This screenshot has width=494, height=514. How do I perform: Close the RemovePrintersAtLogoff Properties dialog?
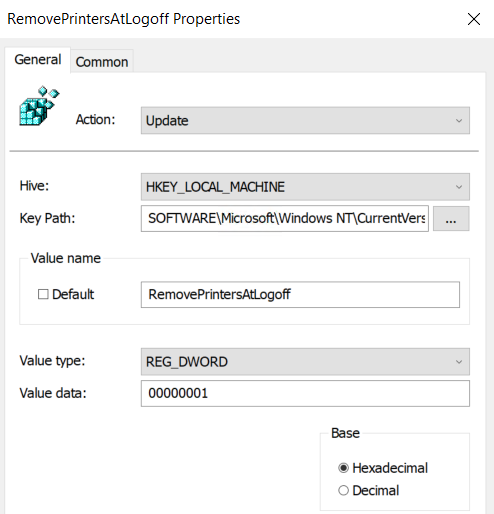(474, 19)
